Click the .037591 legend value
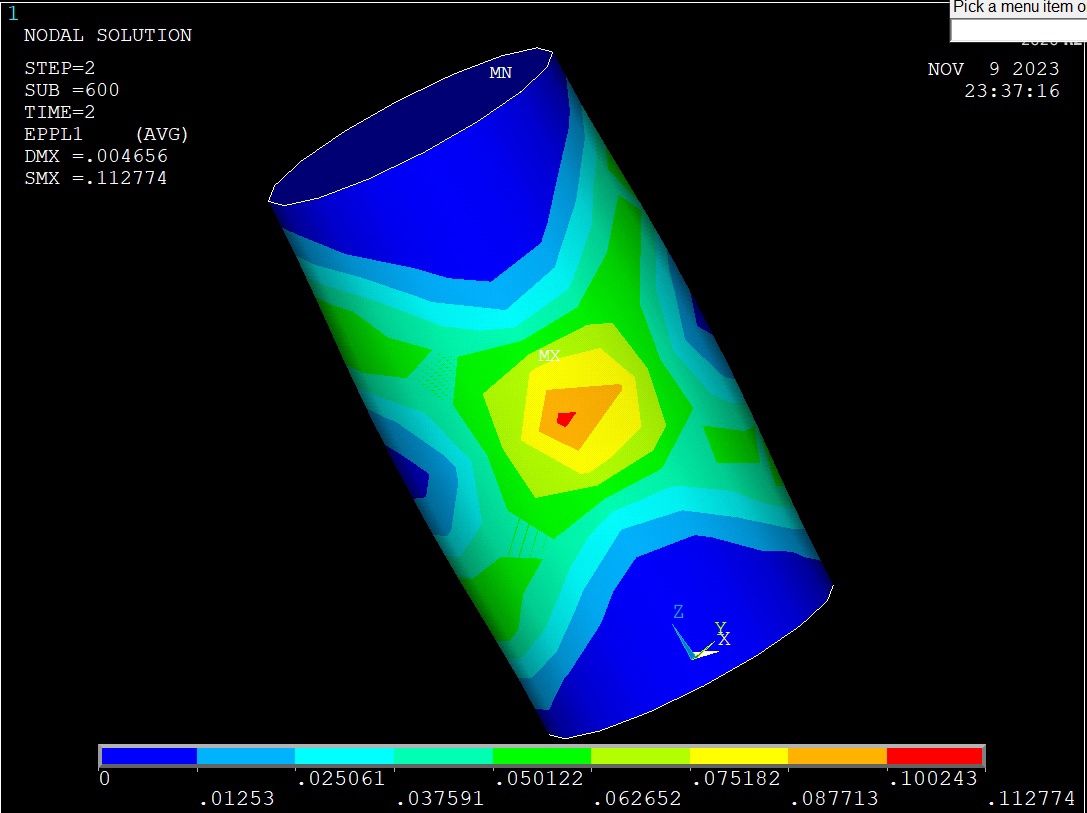The height and width of the screenshot is (813, 1087). [x=439, y=798]
